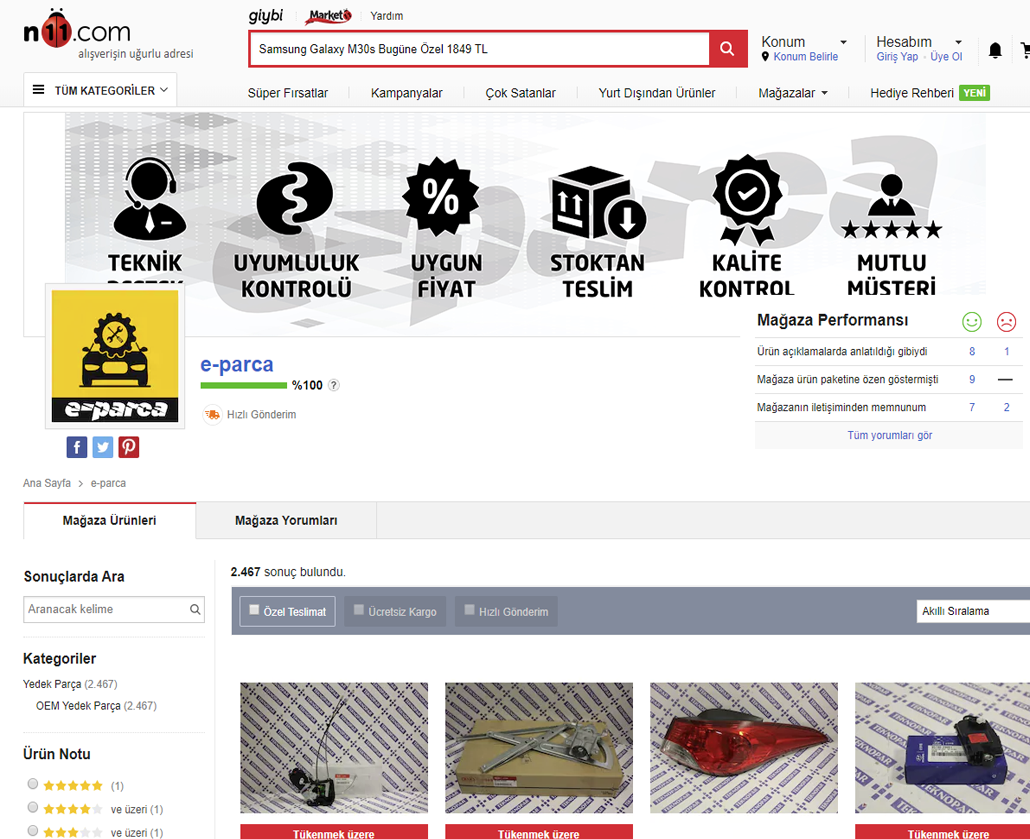Click the Giriş Yap link

tap(897, 57)
